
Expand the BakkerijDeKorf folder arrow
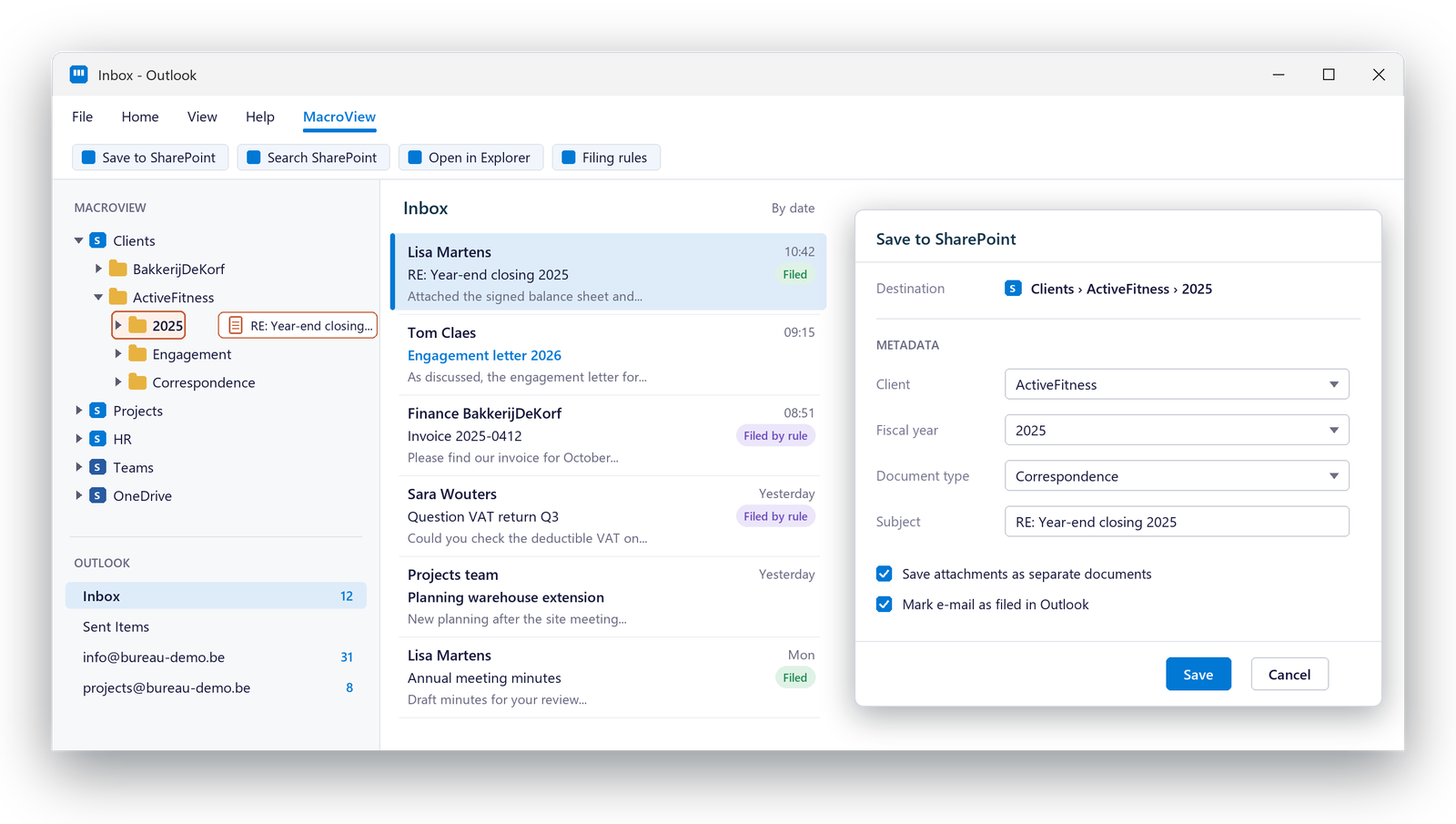tap(98, 269)
